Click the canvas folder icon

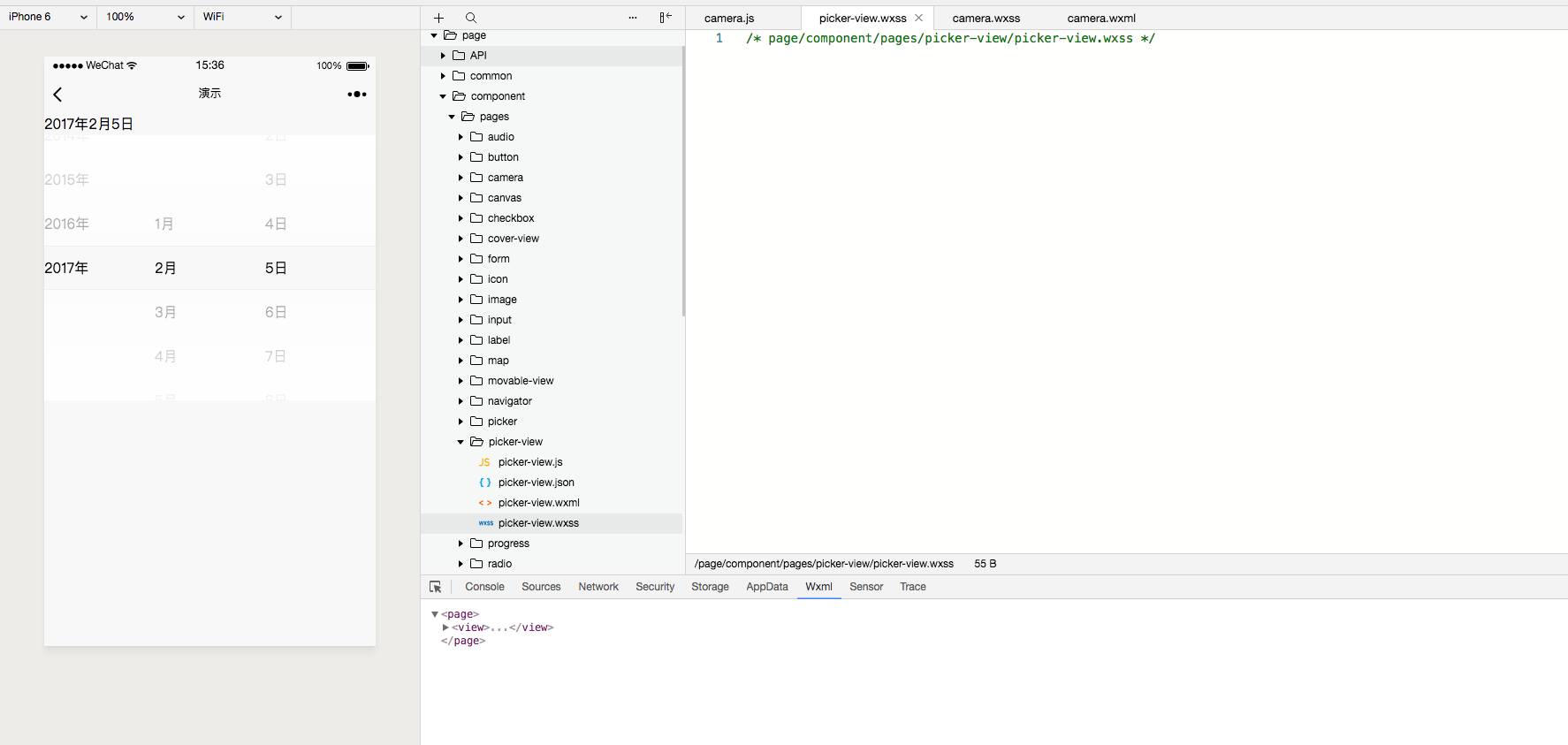tap(476, 198)
